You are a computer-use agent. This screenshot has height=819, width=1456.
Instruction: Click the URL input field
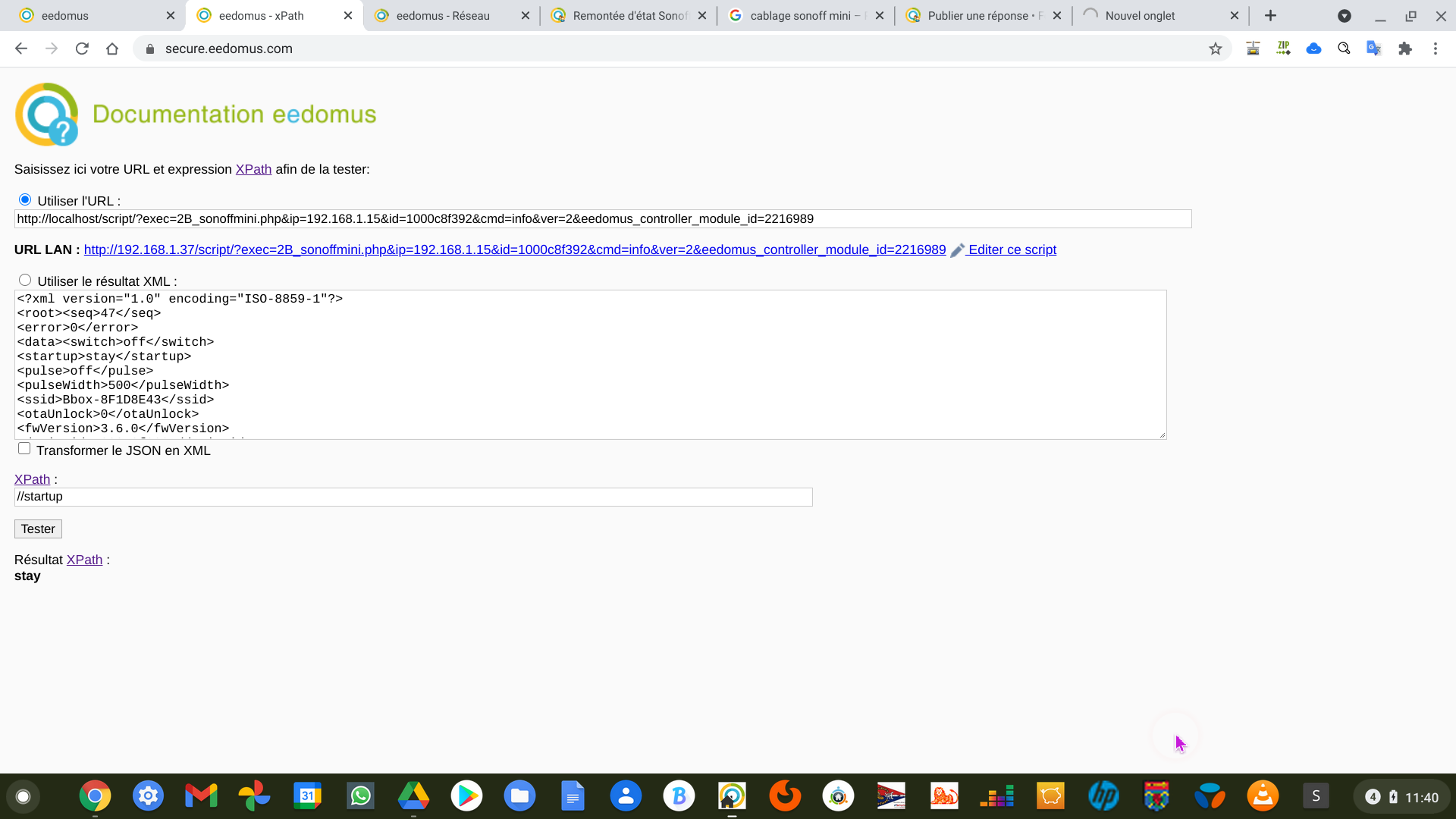pos(603,218)
